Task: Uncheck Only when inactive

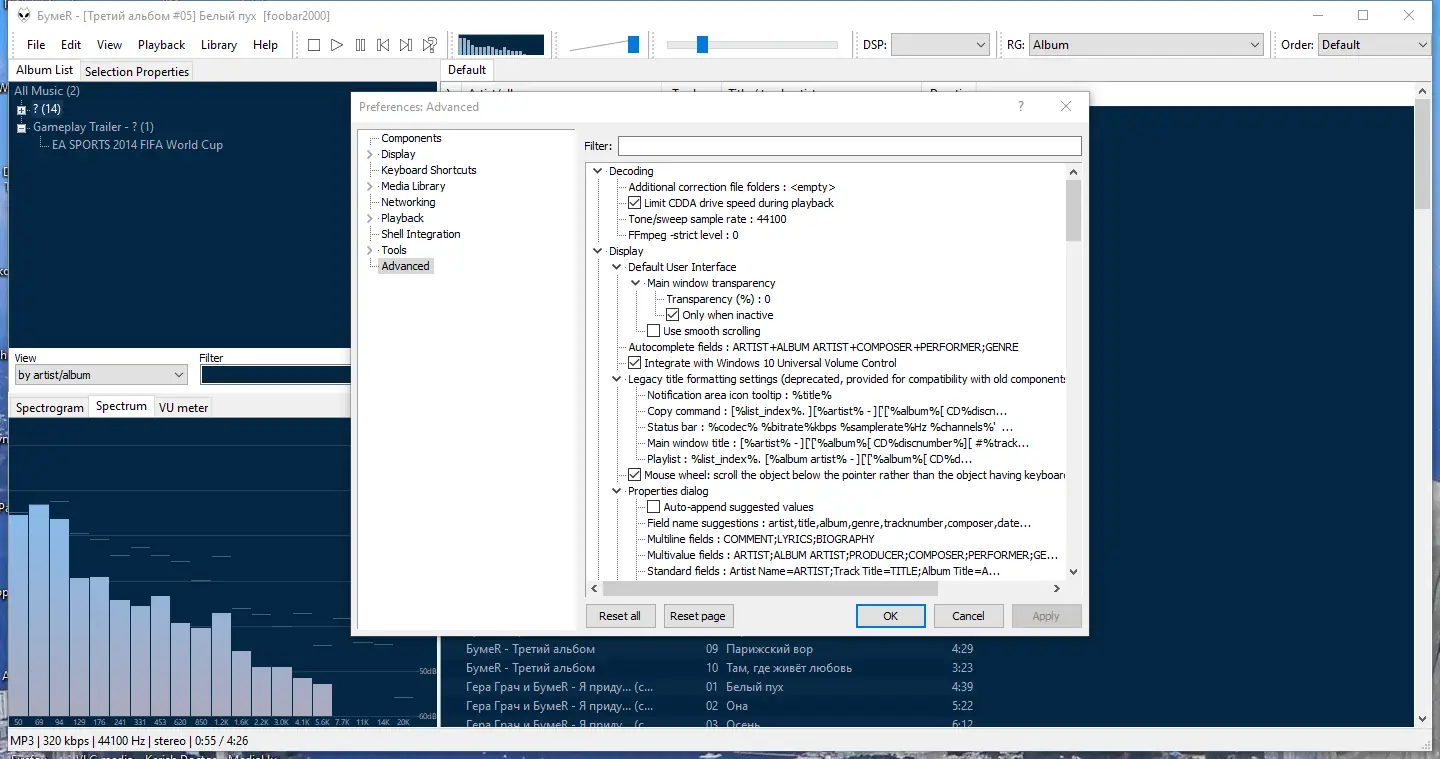Action: pyautogui.click(x=673, y=315)
